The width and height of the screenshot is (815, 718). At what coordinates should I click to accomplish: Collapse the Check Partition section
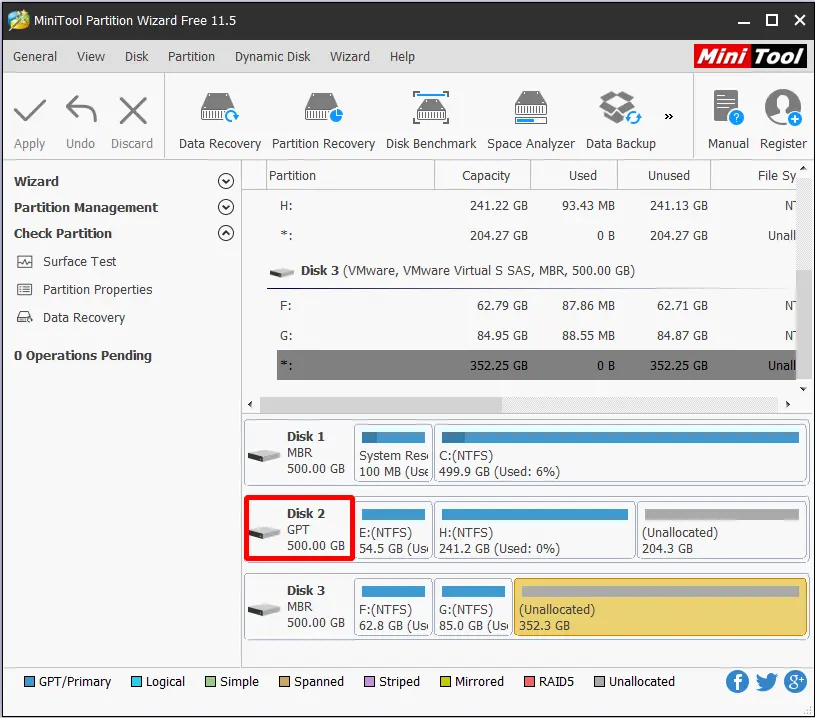[x=226, y=233]
